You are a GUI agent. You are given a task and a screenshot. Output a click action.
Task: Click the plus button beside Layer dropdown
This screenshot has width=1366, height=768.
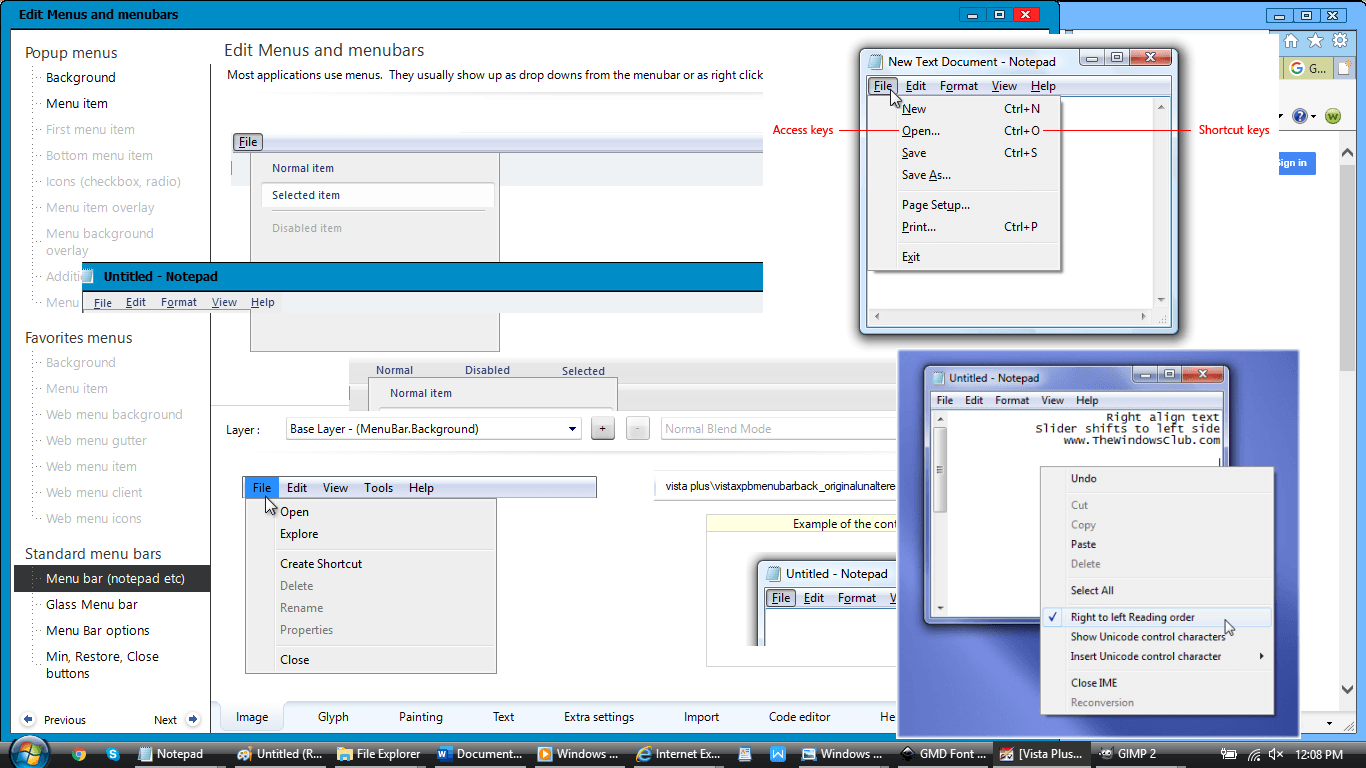(603, 429)
